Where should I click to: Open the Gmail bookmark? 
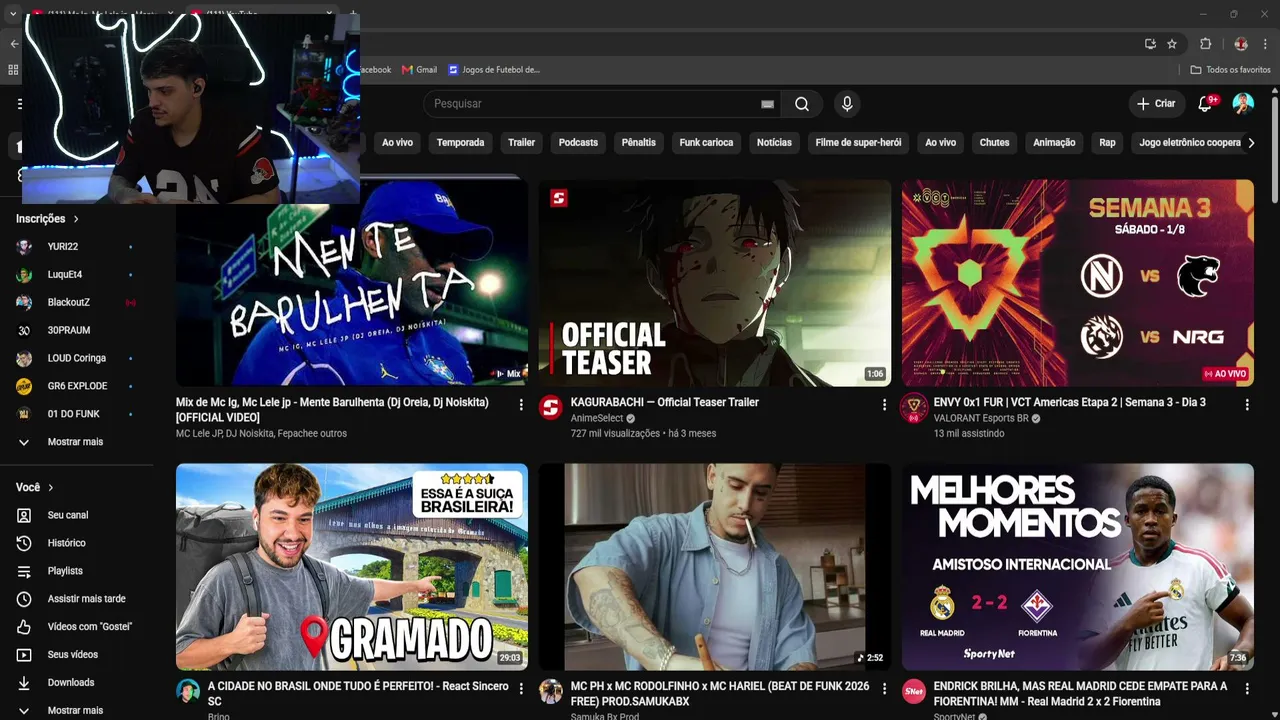pyautogui.click(x=419, y=70)
